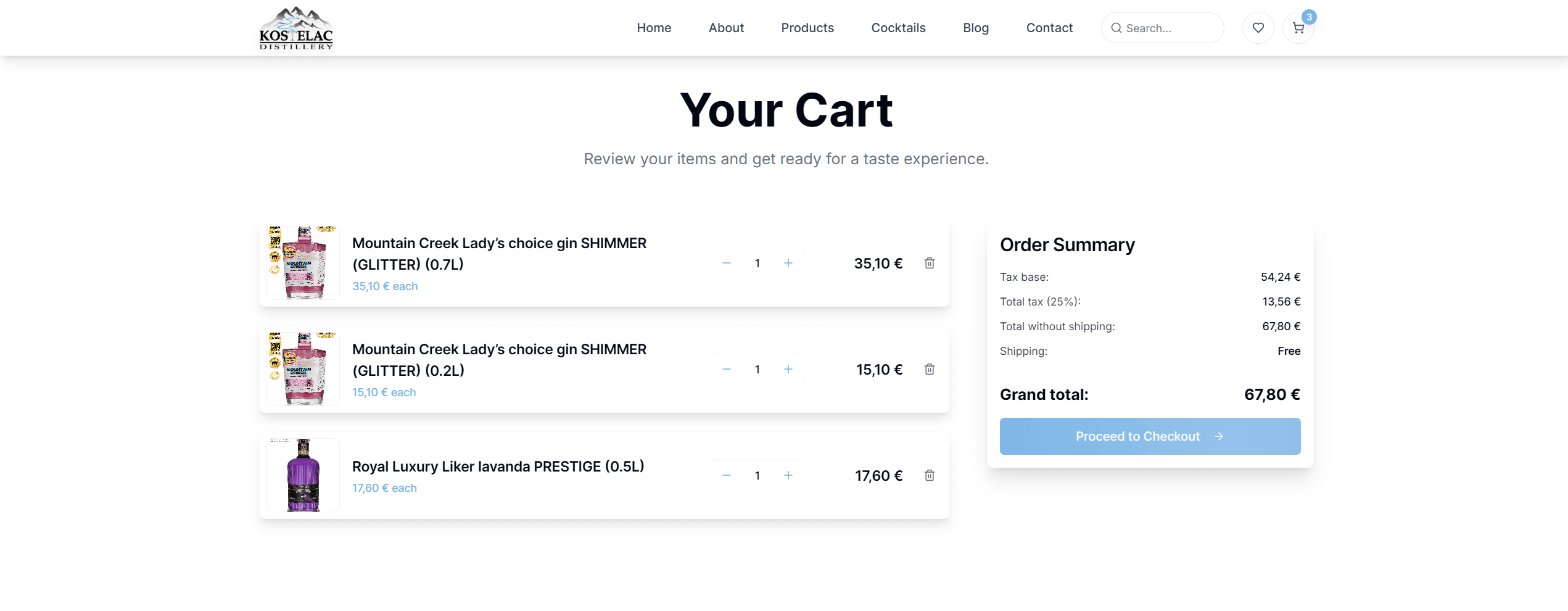
Task: Remove the SHIMMER (0.7L) gin item
Action: [930, 263]
